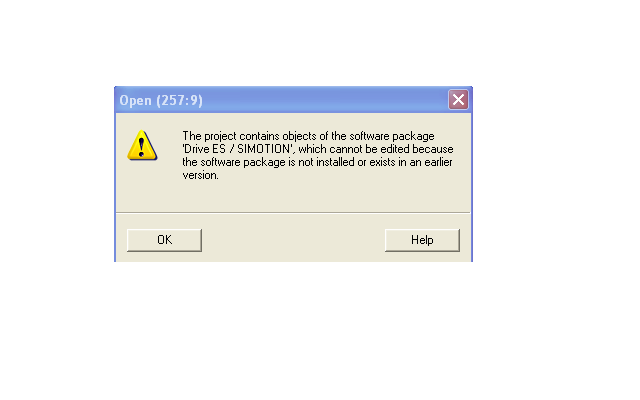Click the phrase 'which cannot be edited because'

coord(376,149)
